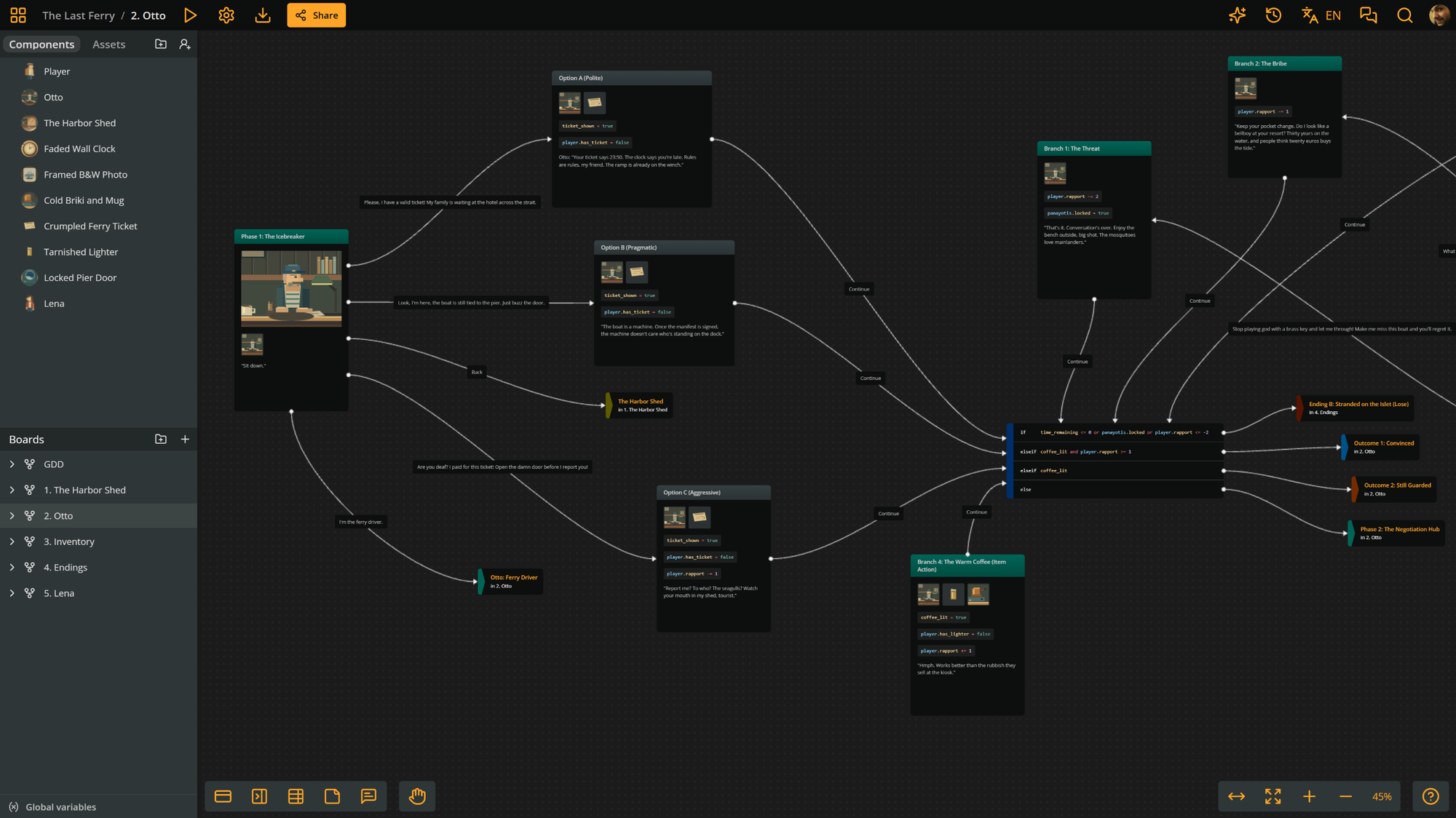The height and width of the screenshot is (818, 1456).
Task: Add a new board with plus
Action: pyautogui.click(x=185, y=440)
